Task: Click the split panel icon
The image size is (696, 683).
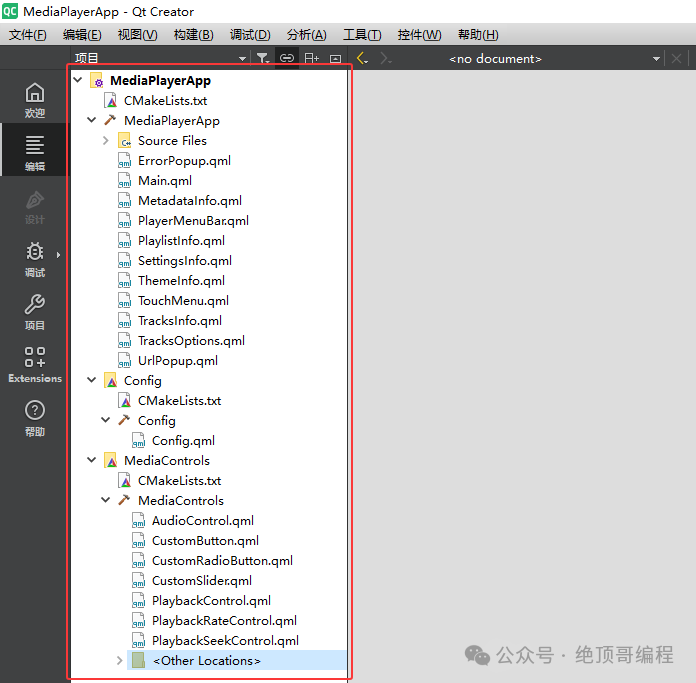Action: coord(312,58)
